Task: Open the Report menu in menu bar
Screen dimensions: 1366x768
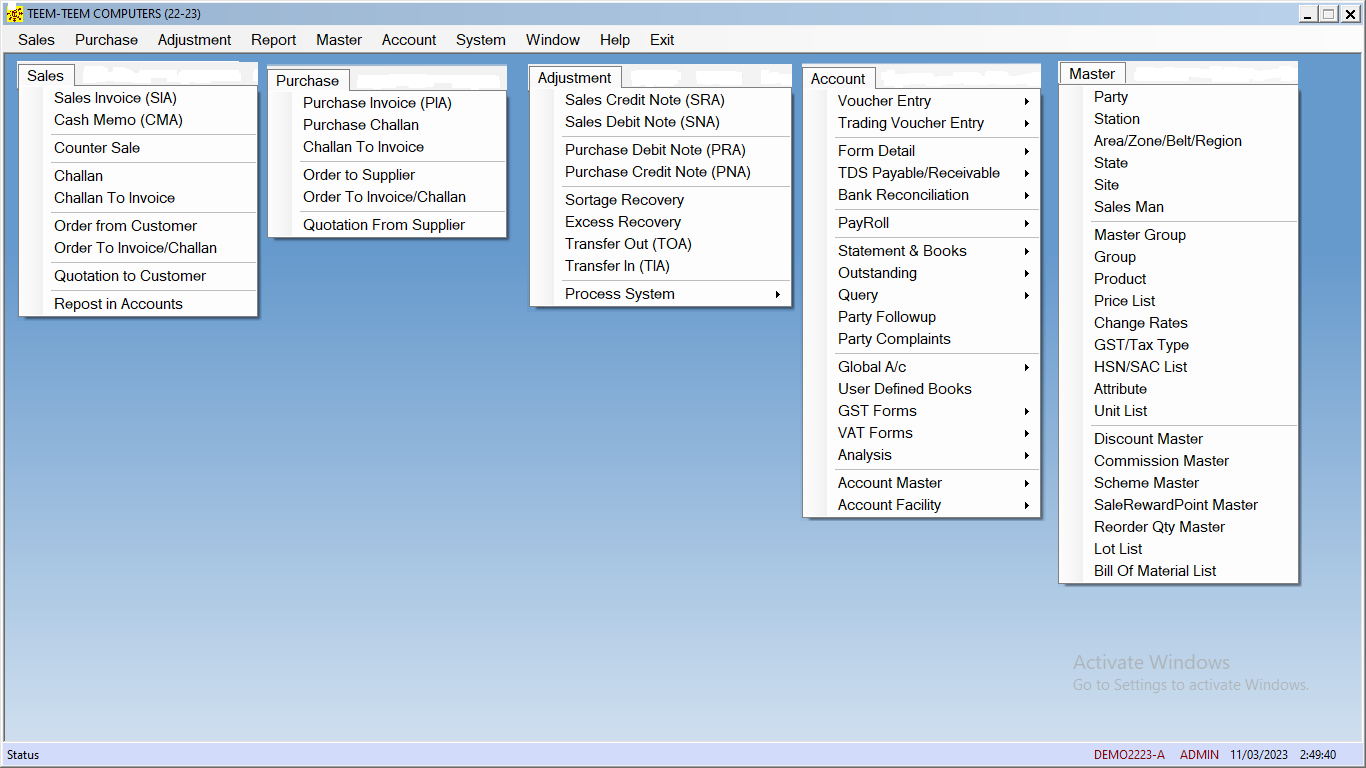Action: point(273,40)
